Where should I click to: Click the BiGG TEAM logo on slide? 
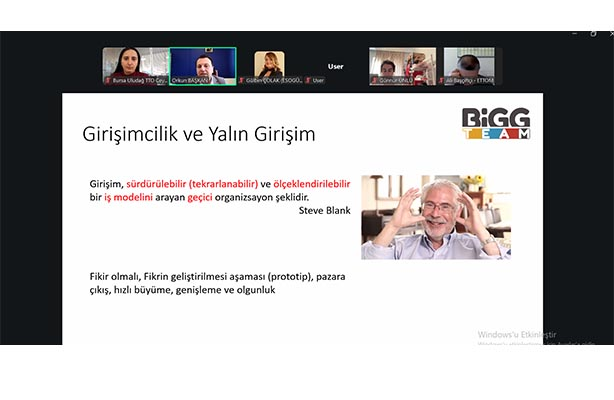(496, 123)
